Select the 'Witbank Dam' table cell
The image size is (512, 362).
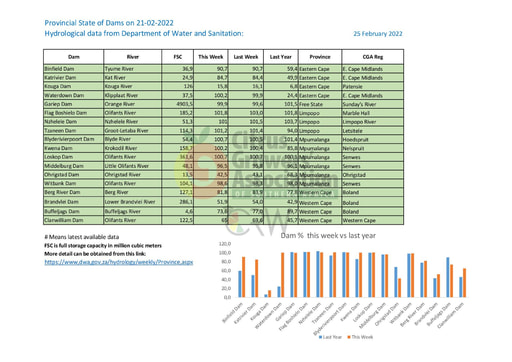(x=74, y=183)
